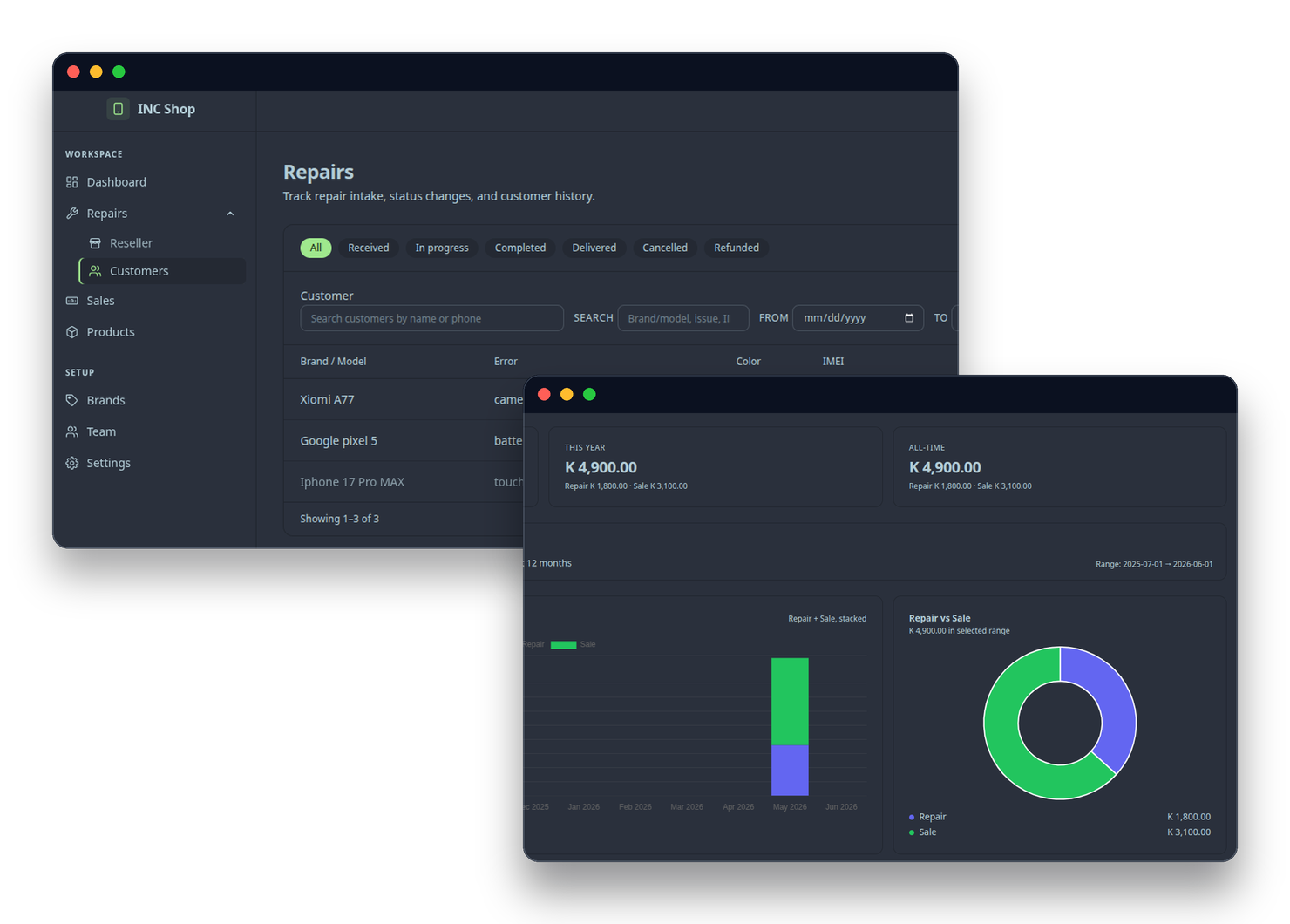Click K 3,100.00 Sale value in legend

tap(1189, 832)
